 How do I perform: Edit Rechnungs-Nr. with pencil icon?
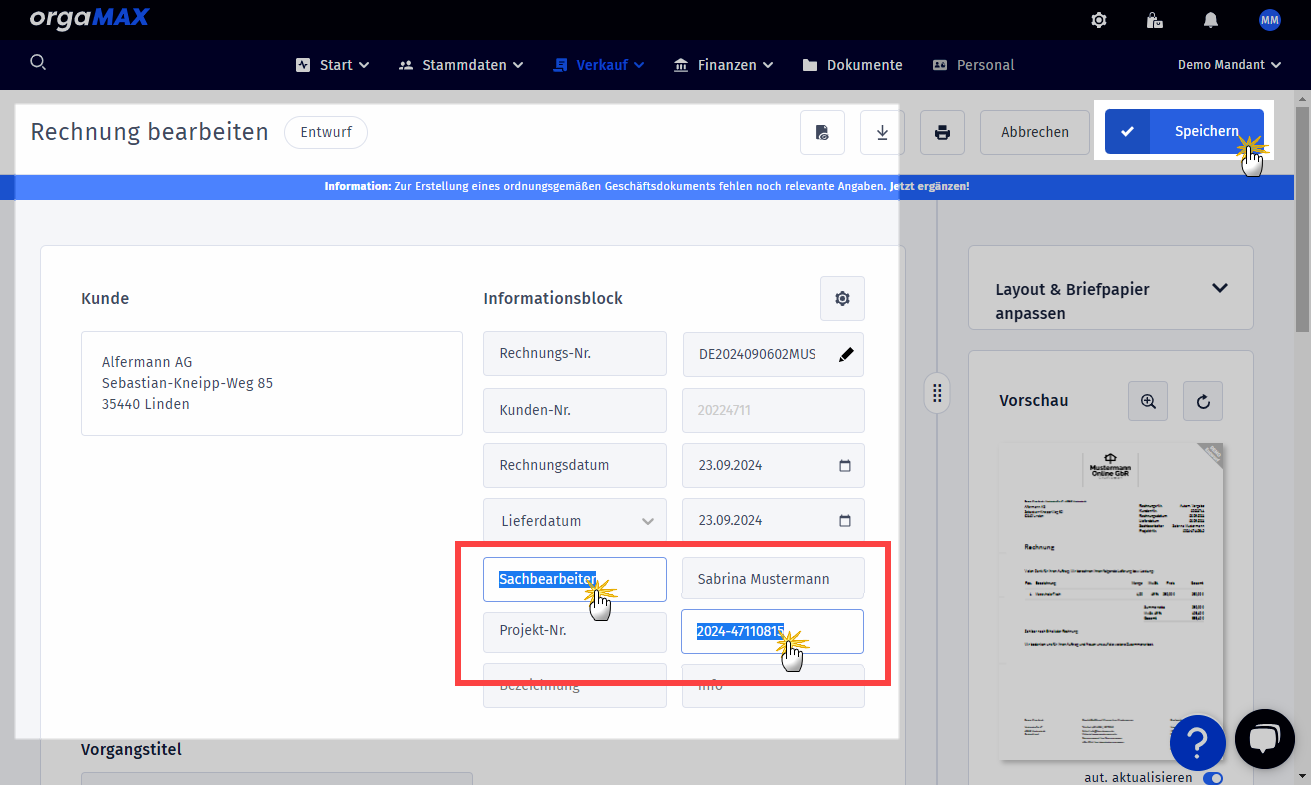(846, 354)
